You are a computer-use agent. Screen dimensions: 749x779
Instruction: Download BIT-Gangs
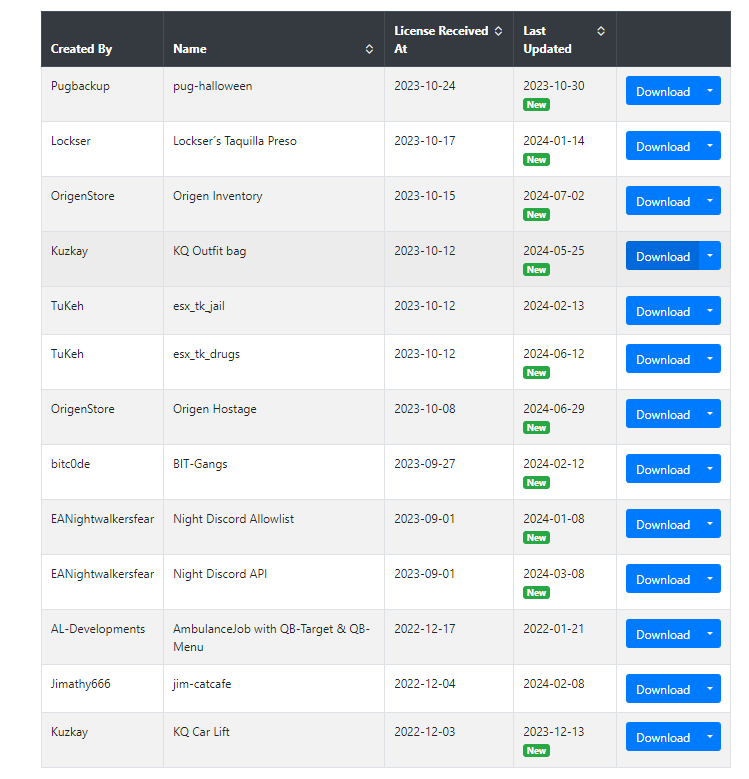(663, 469)
